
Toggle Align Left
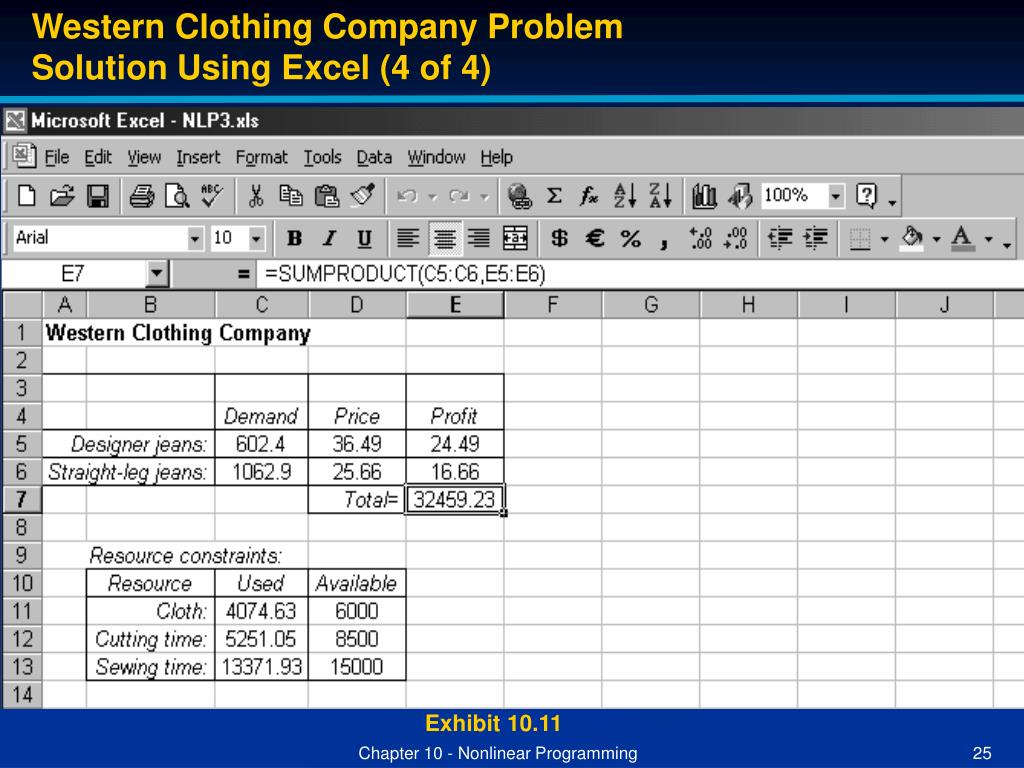point(408,238)
